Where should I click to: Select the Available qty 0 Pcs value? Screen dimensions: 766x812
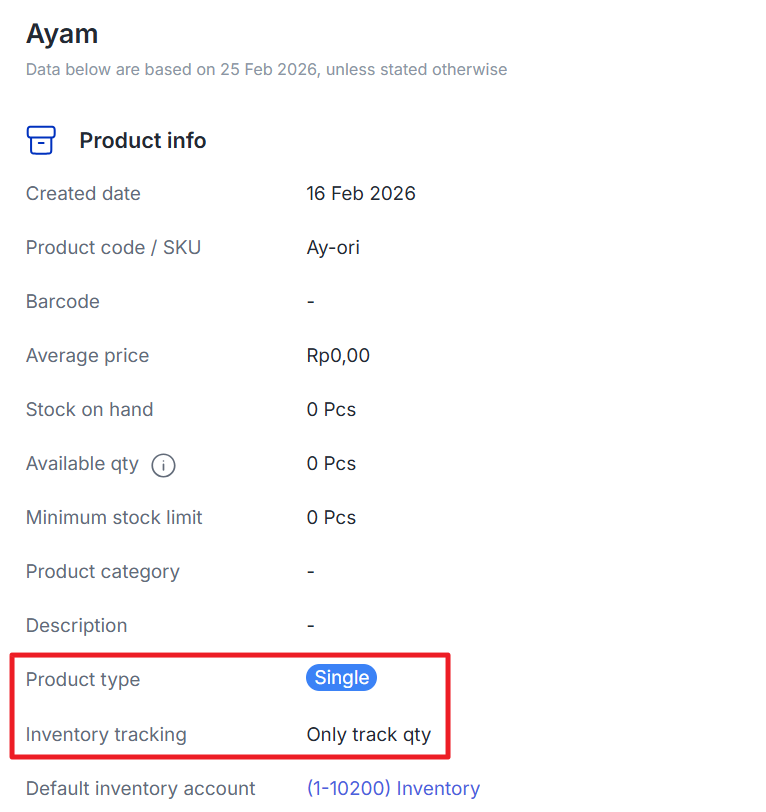331,463
